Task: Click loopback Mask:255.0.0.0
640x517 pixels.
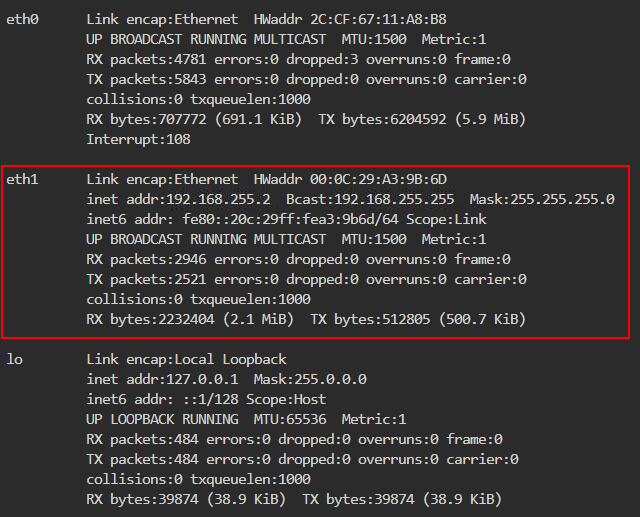Action: (310, 379)
